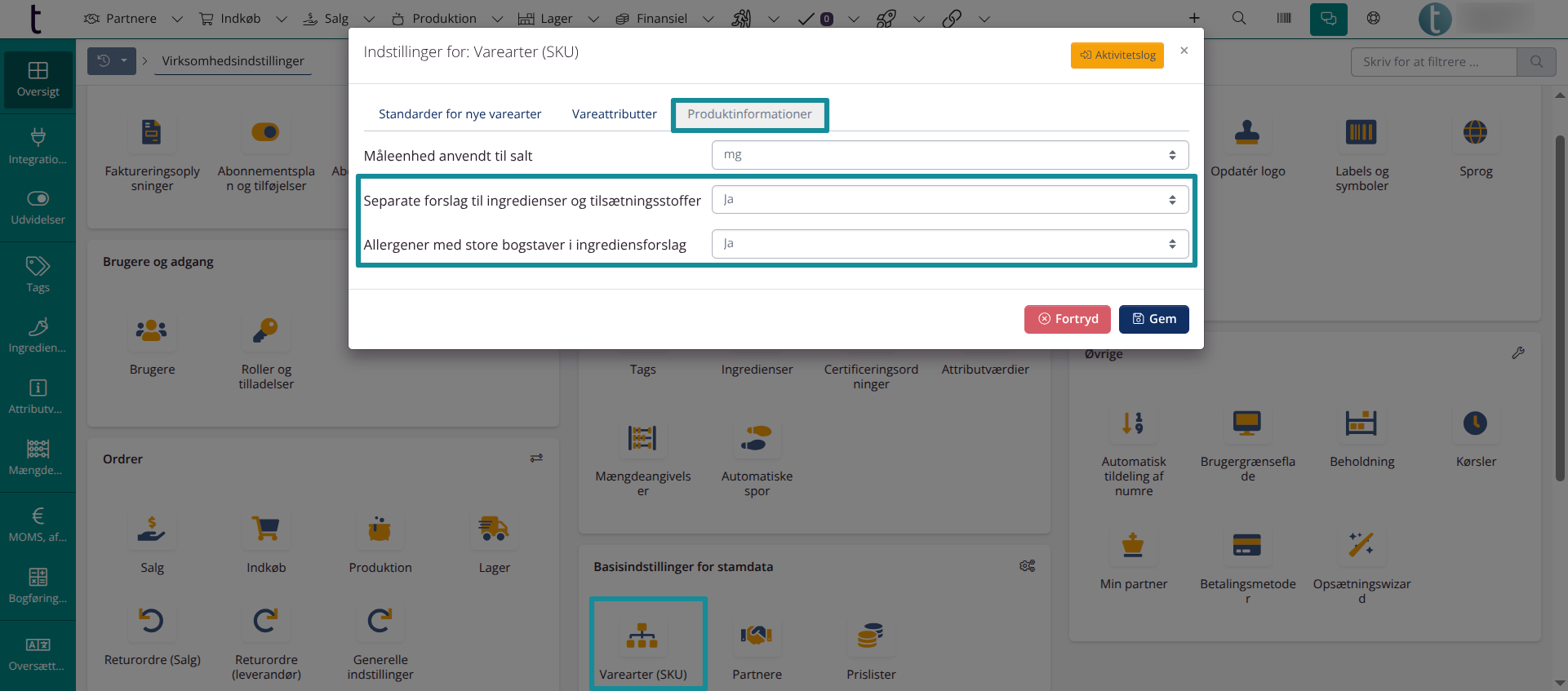Open the Udvidelser toggle in sidebar
The width and height of the screenshot is (1568, 691).
tap(38, 207)
